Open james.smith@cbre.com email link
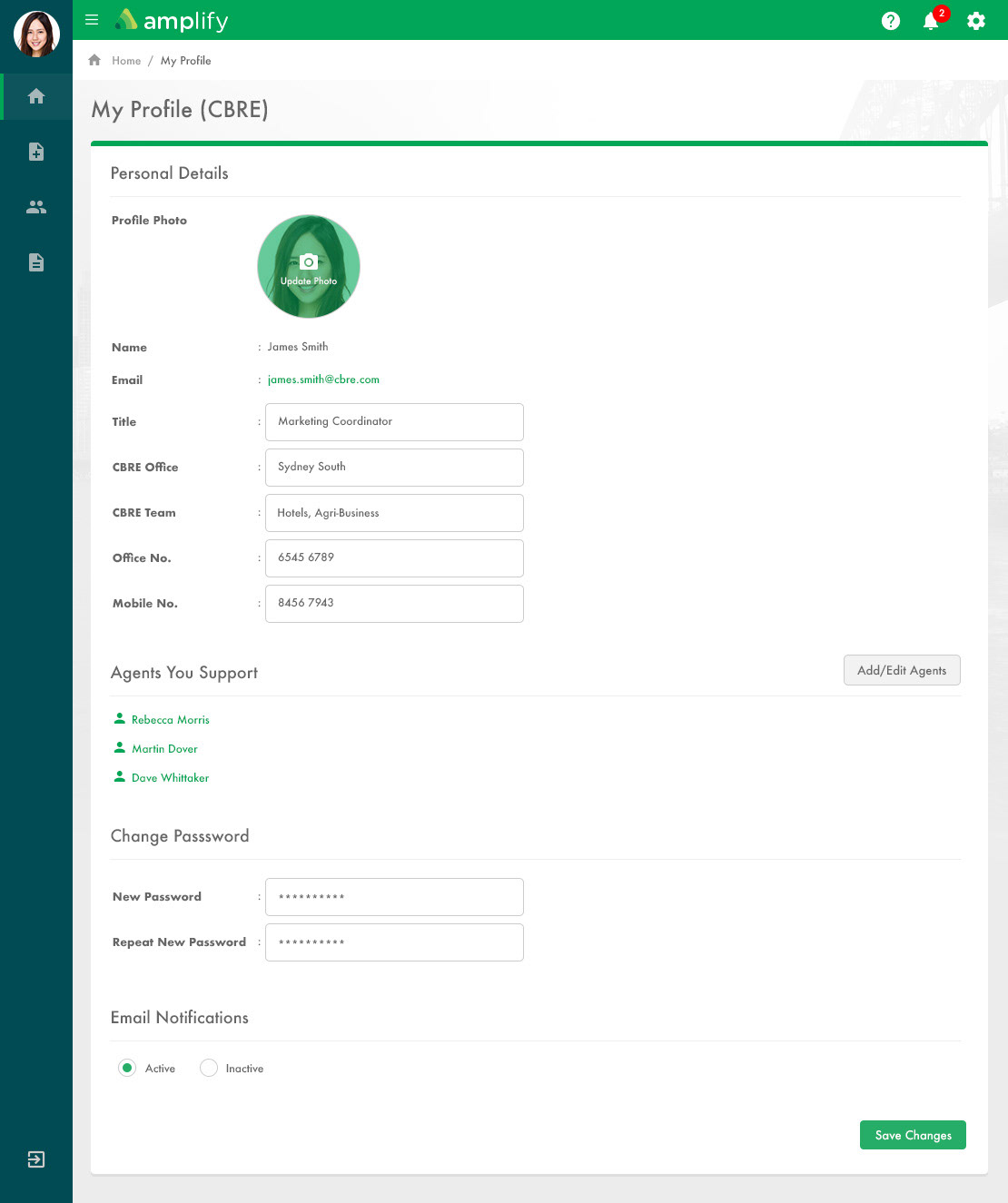Image resolution: width=1008 pixels, height=1203 pixels. pyautogui.click(x=323, y=380)
